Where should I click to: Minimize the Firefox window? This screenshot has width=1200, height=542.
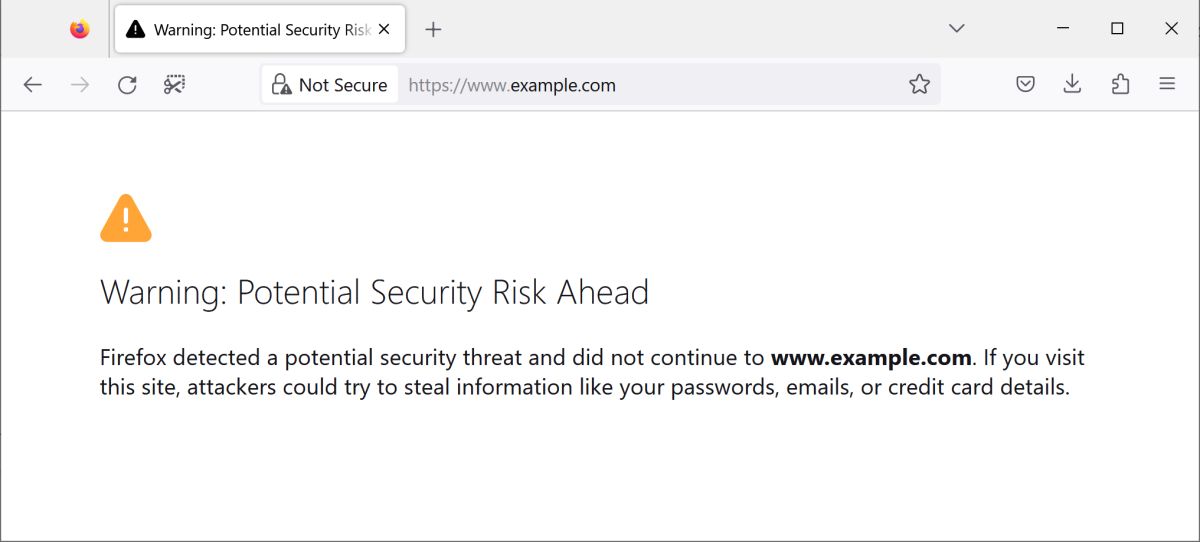point(1064,29)
